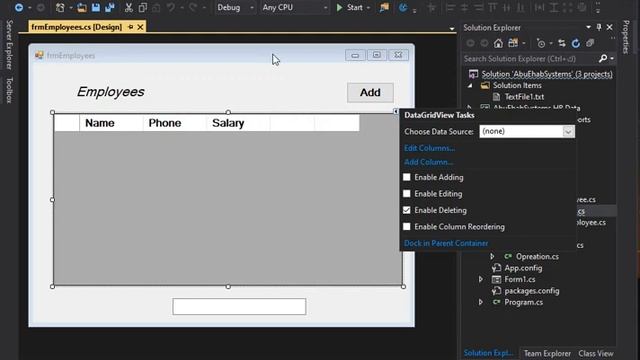Switch to the Team Explorer tab
Screen dimensions: 640x360
[547, 353]
